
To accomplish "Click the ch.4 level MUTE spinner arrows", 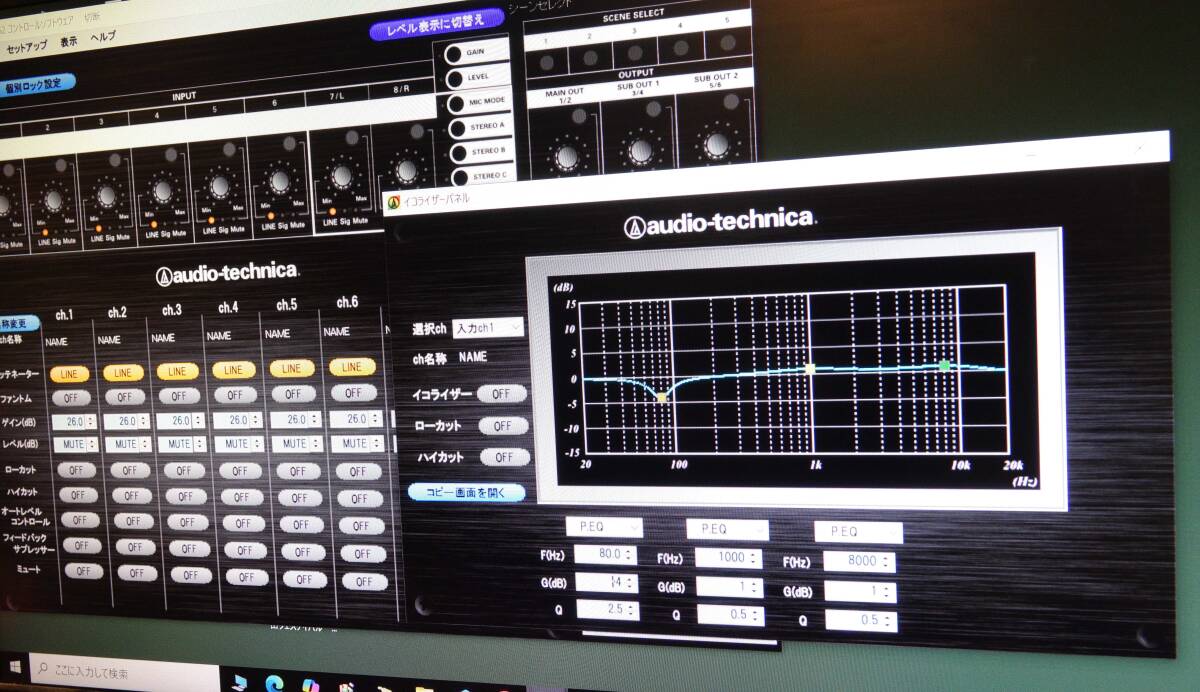I will (x=258, y=443).
